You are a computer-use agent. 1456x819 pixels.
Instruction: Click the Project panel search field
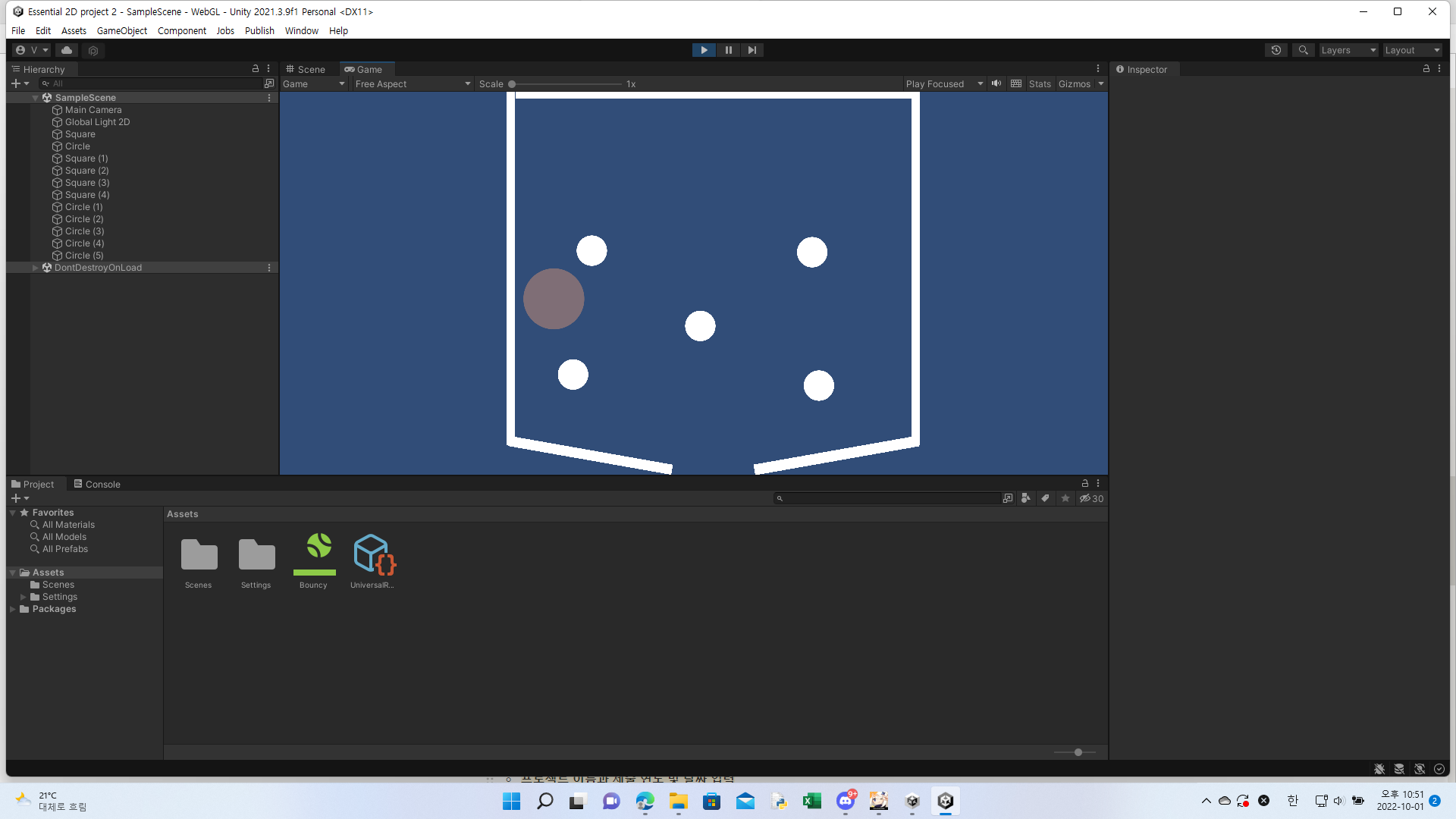tap(887, 498)
